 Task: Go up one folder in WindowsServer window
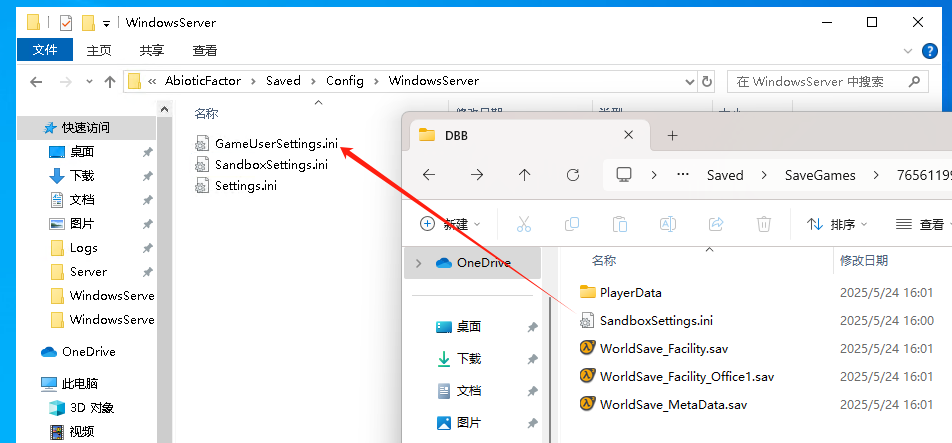(x=110, y=81)
